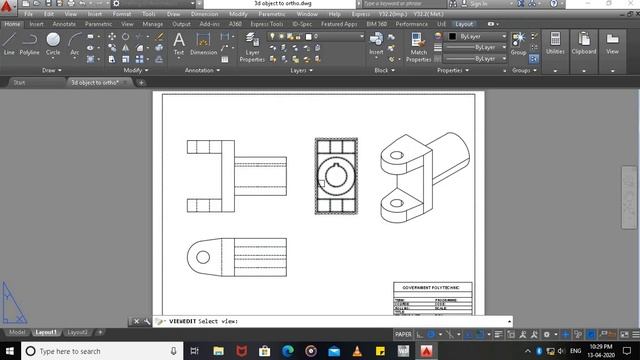640x360 pixels.
Task: Toggle object snap in status bar
Action: (480, 335)
